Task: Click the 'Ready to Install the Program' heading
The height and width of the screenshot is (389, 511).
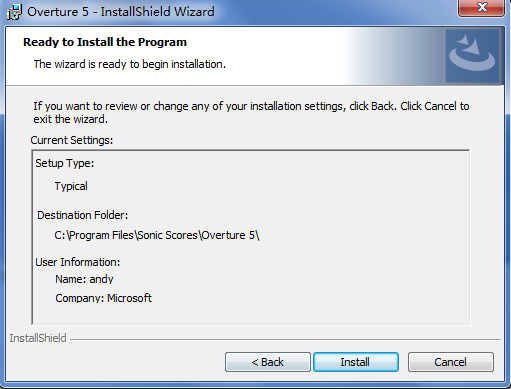Action: click(x=105, y=42)
